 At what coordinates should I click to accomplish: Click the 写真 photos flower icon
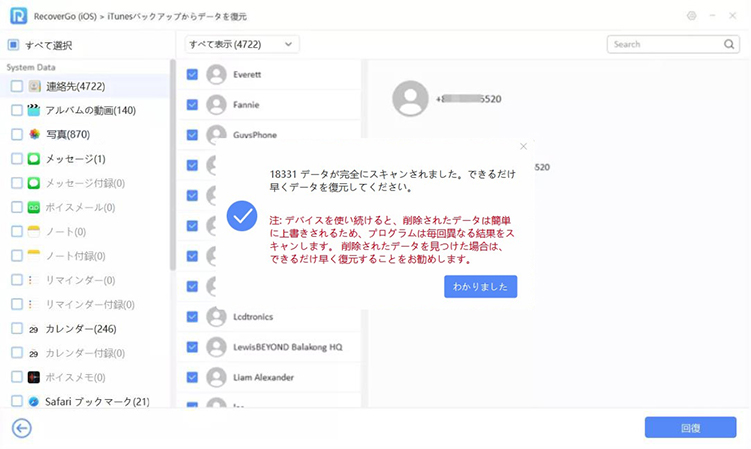(x=34, y=134)
